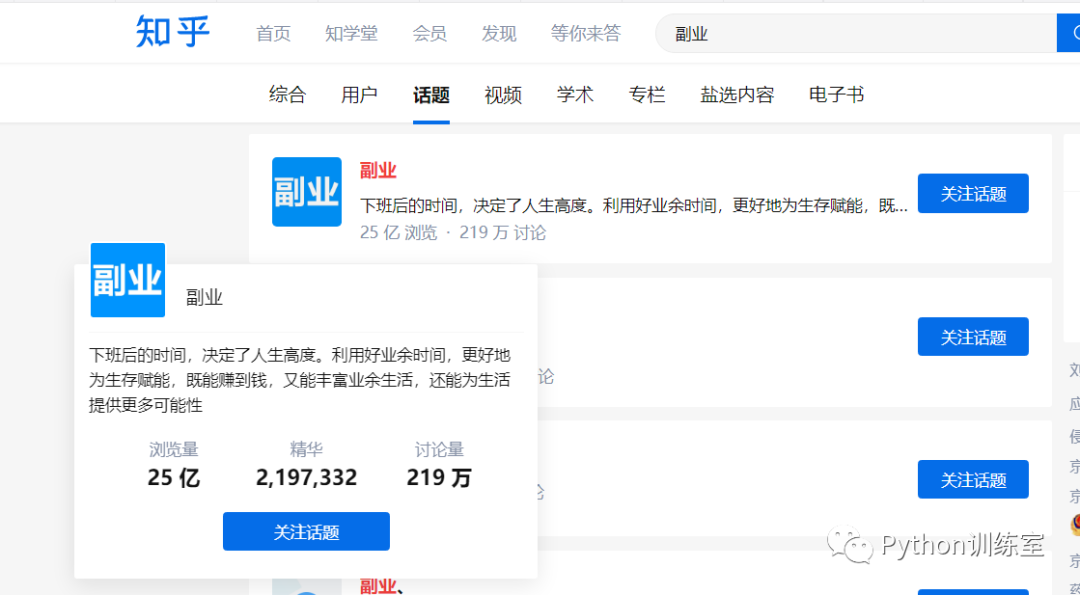
Task: Click the 219 万 讨论量 value
Action: coord(439,477)
